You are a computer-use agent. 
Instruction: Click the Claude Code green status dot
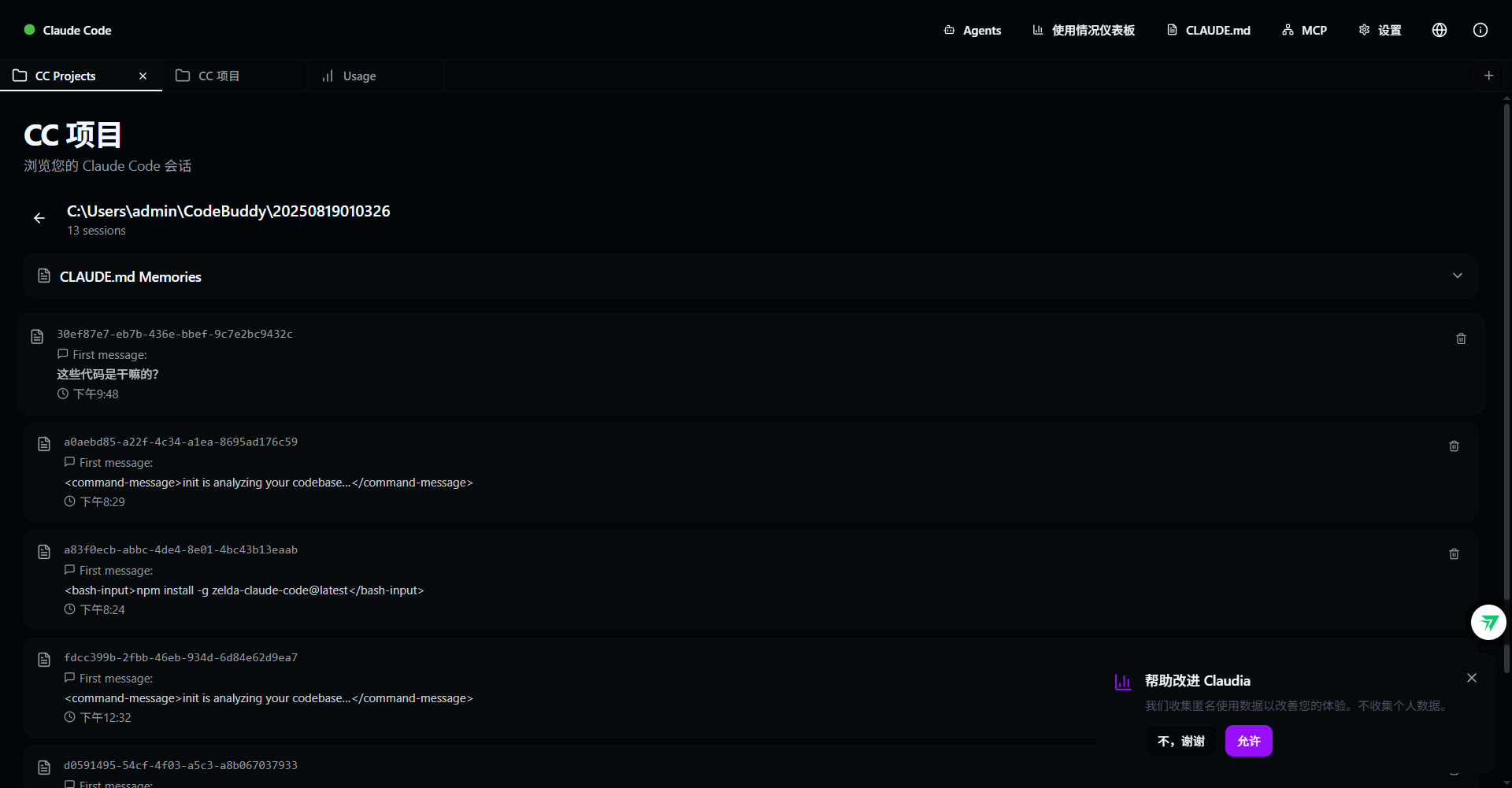[x=30, y=30]
